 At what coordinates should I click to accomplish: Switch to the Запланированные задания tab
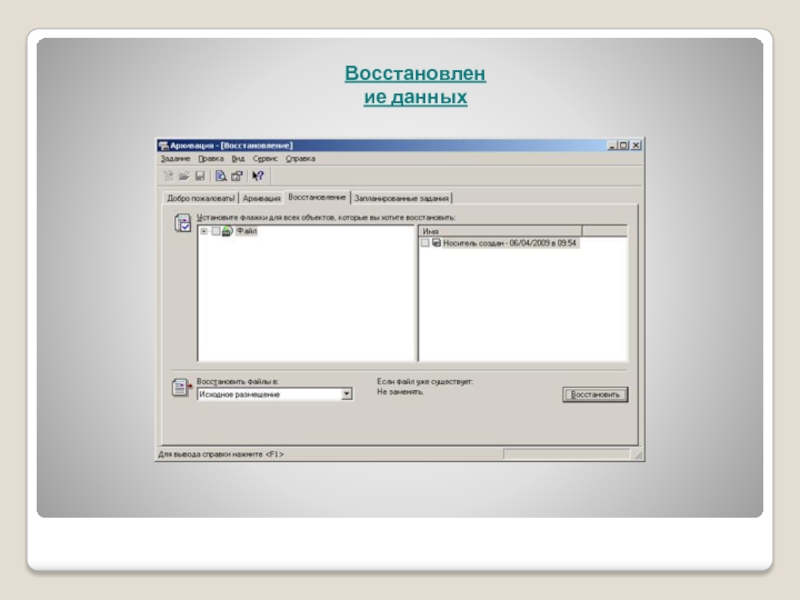pos(401,198)
